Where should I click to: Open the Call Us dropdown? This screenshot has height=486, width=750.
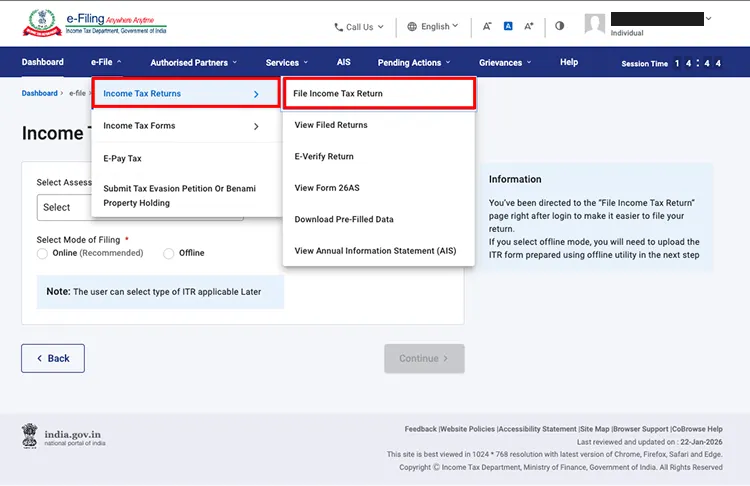[x=359, y=27]
